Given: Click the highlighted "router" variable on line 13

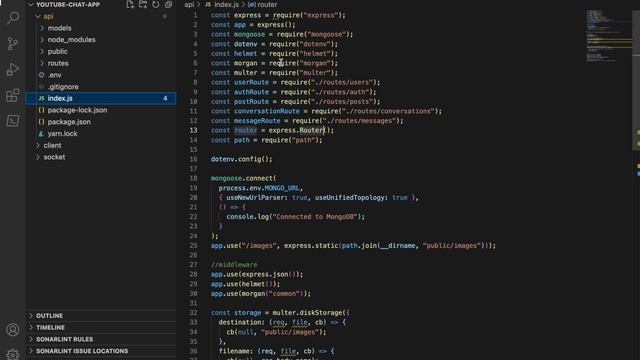Looking at the screenshot, I should [245, 130].
